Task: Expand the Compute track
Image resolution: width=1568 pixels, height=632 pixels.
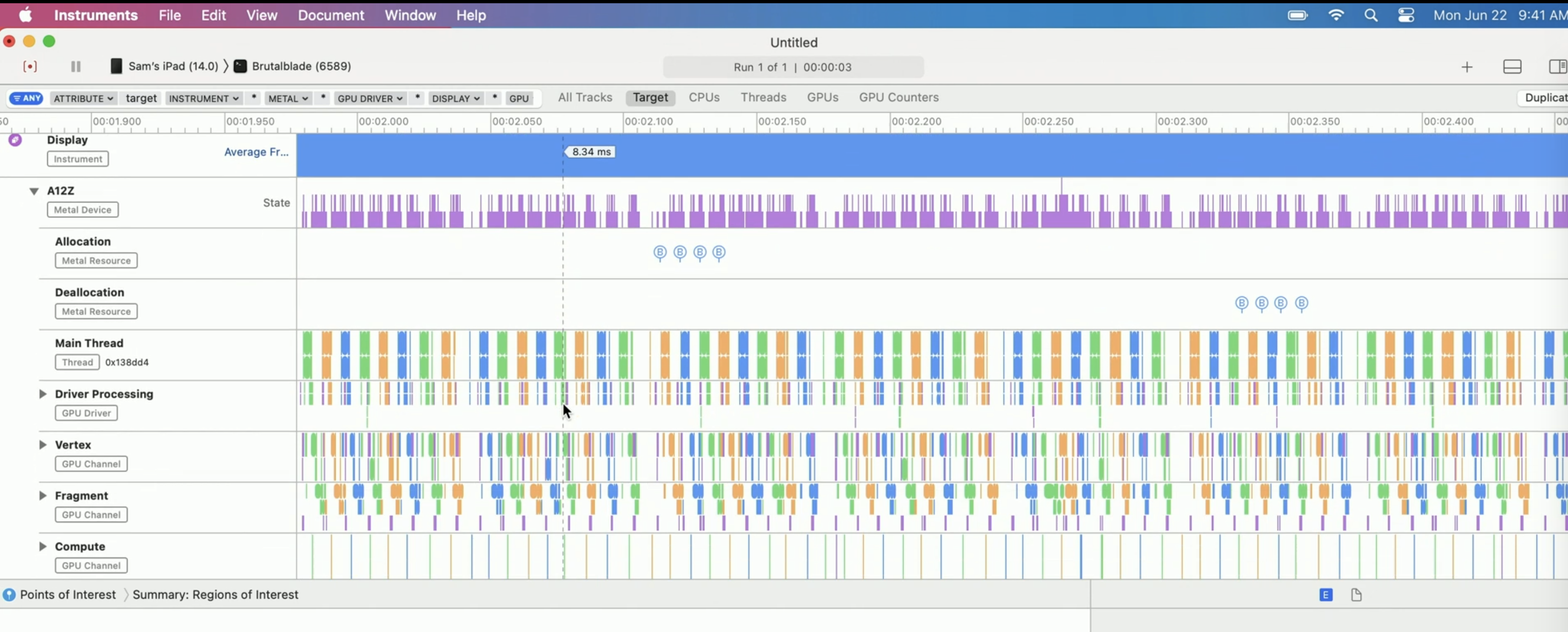Action: tap(43, 547)
